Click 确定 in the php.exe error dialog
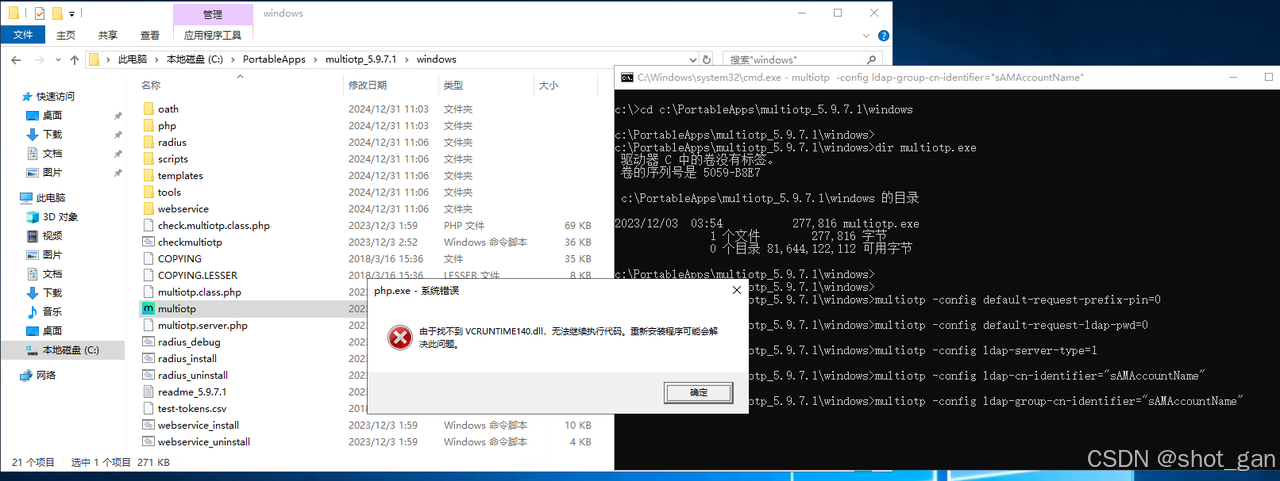1280x481 pixels. pyautogui.click(x=698, y=393)
